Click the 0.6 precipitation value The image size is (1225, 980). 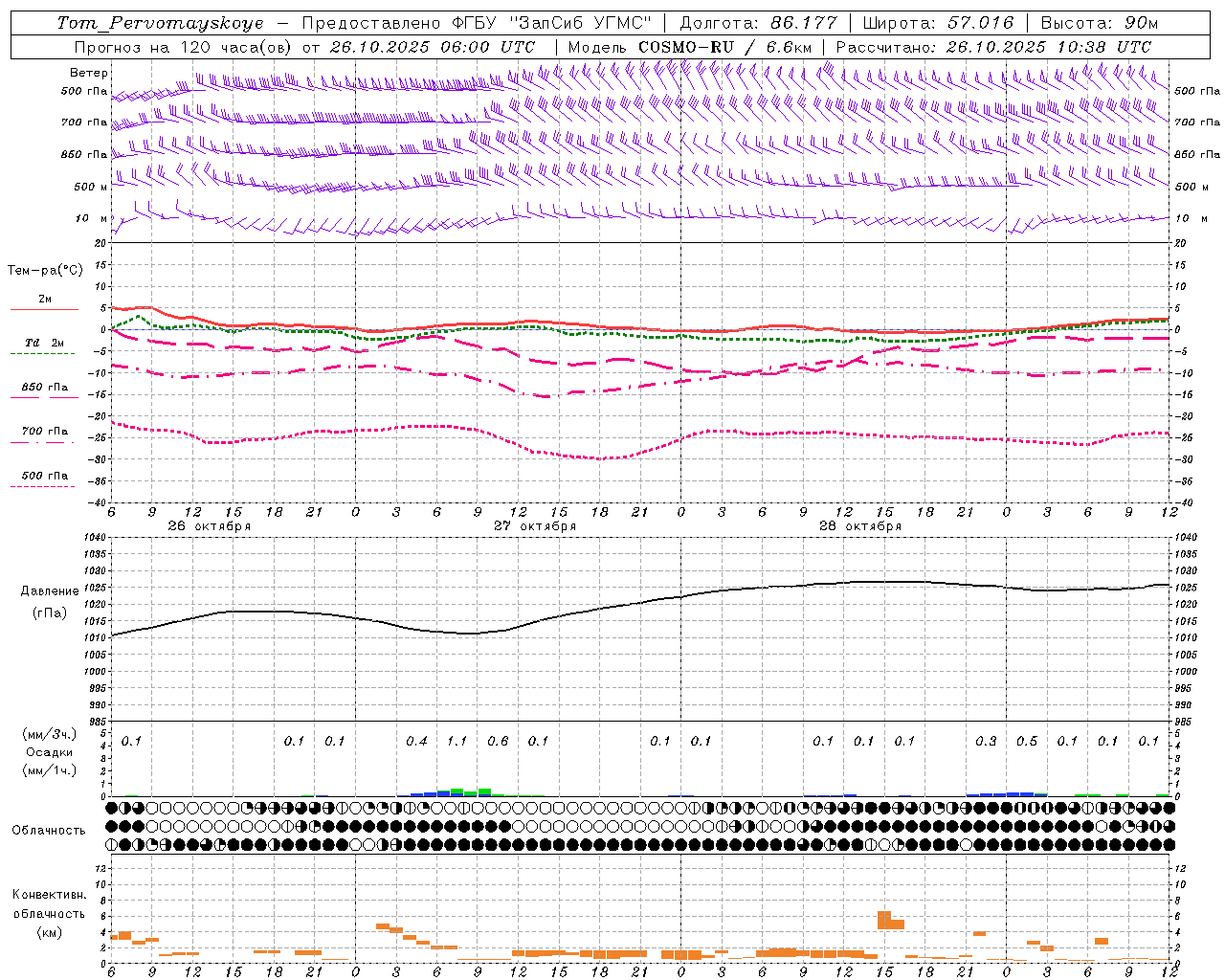pos(498,741)
